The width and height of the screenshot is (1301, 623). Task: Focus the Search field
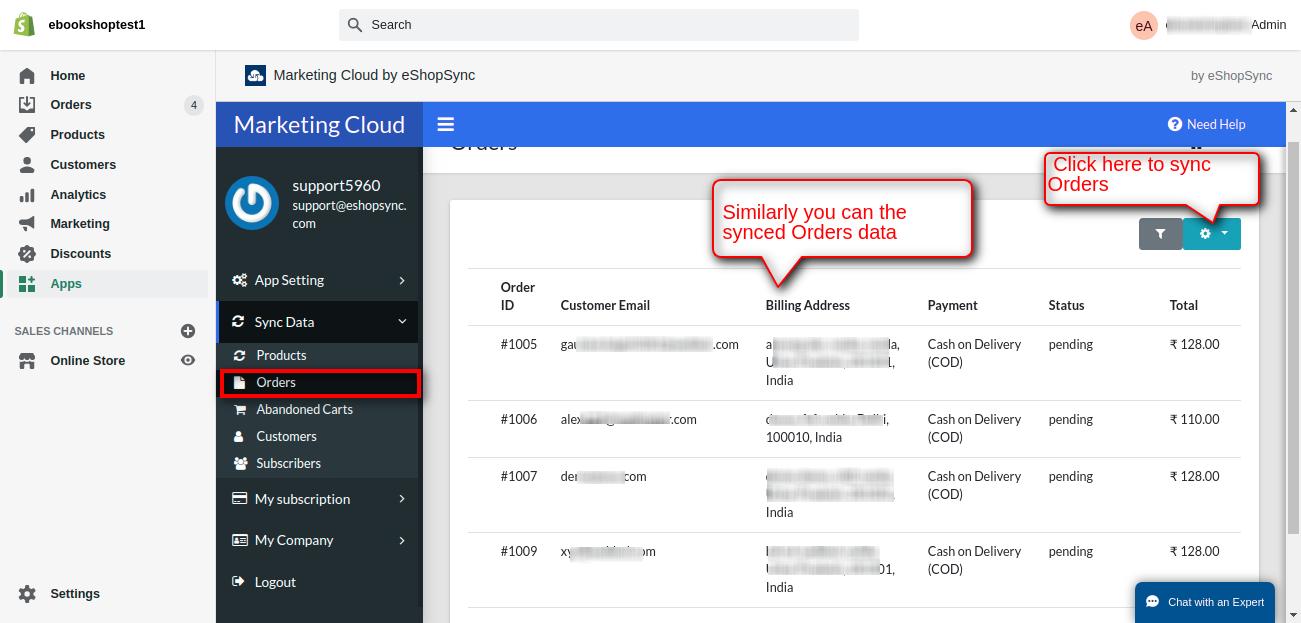598,25
